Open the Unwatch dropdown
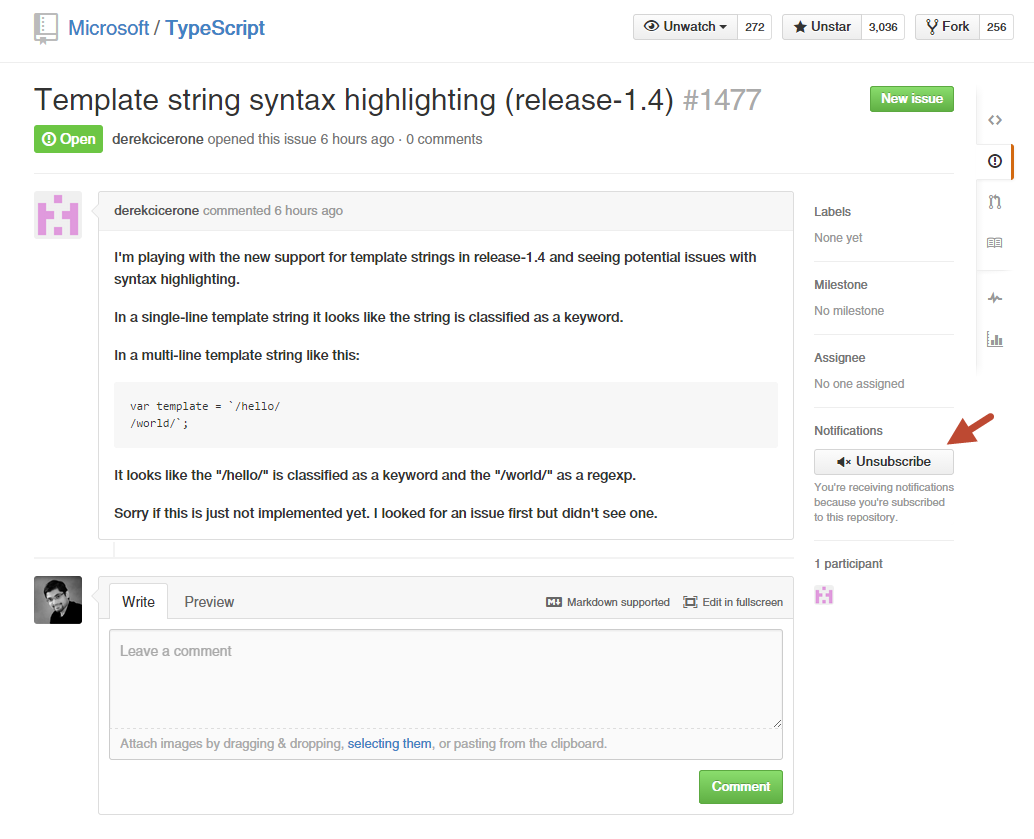 [x=685, y=27]
